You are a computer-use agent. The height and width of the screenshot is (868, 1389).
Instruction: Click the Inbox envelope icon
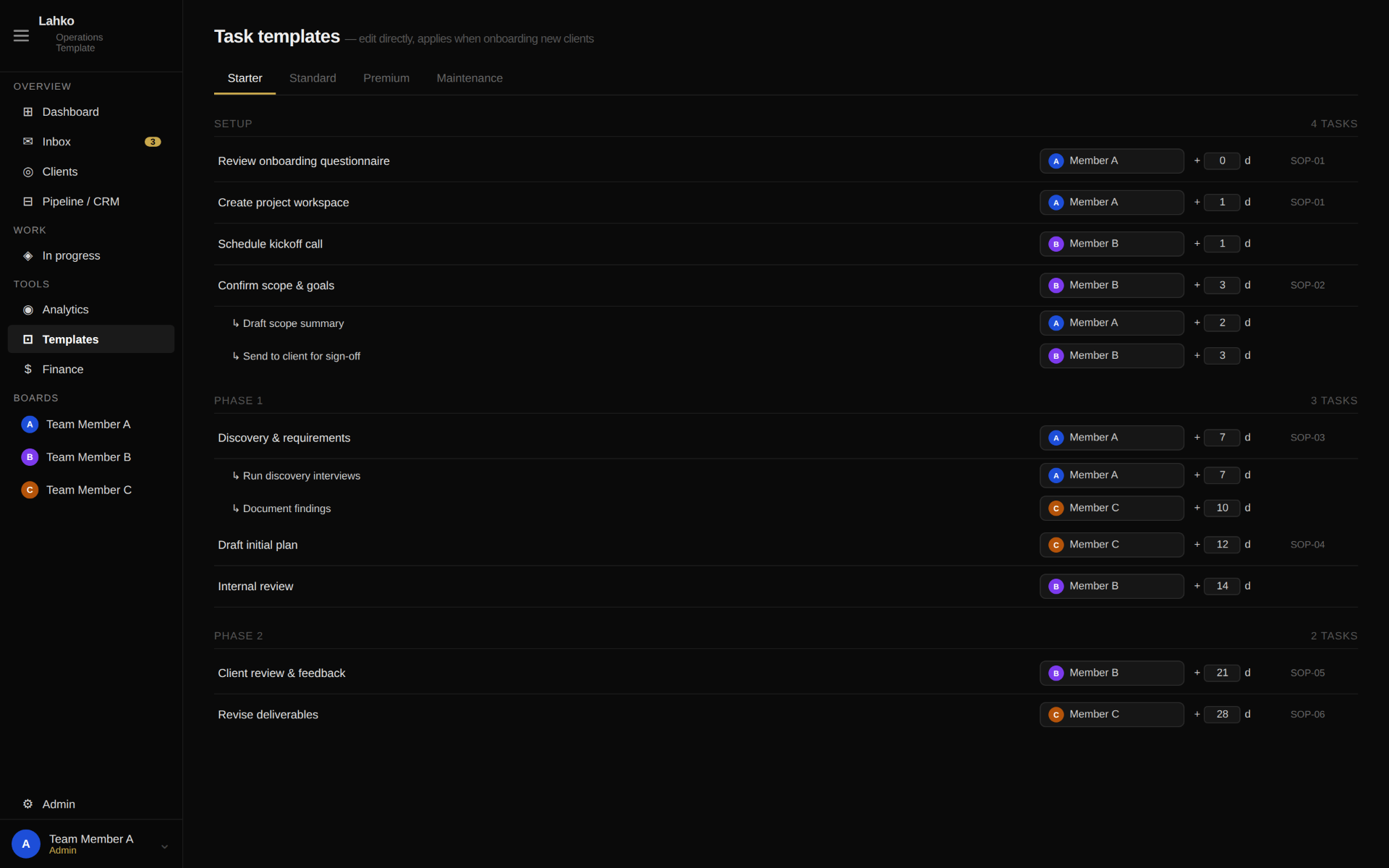27,142
